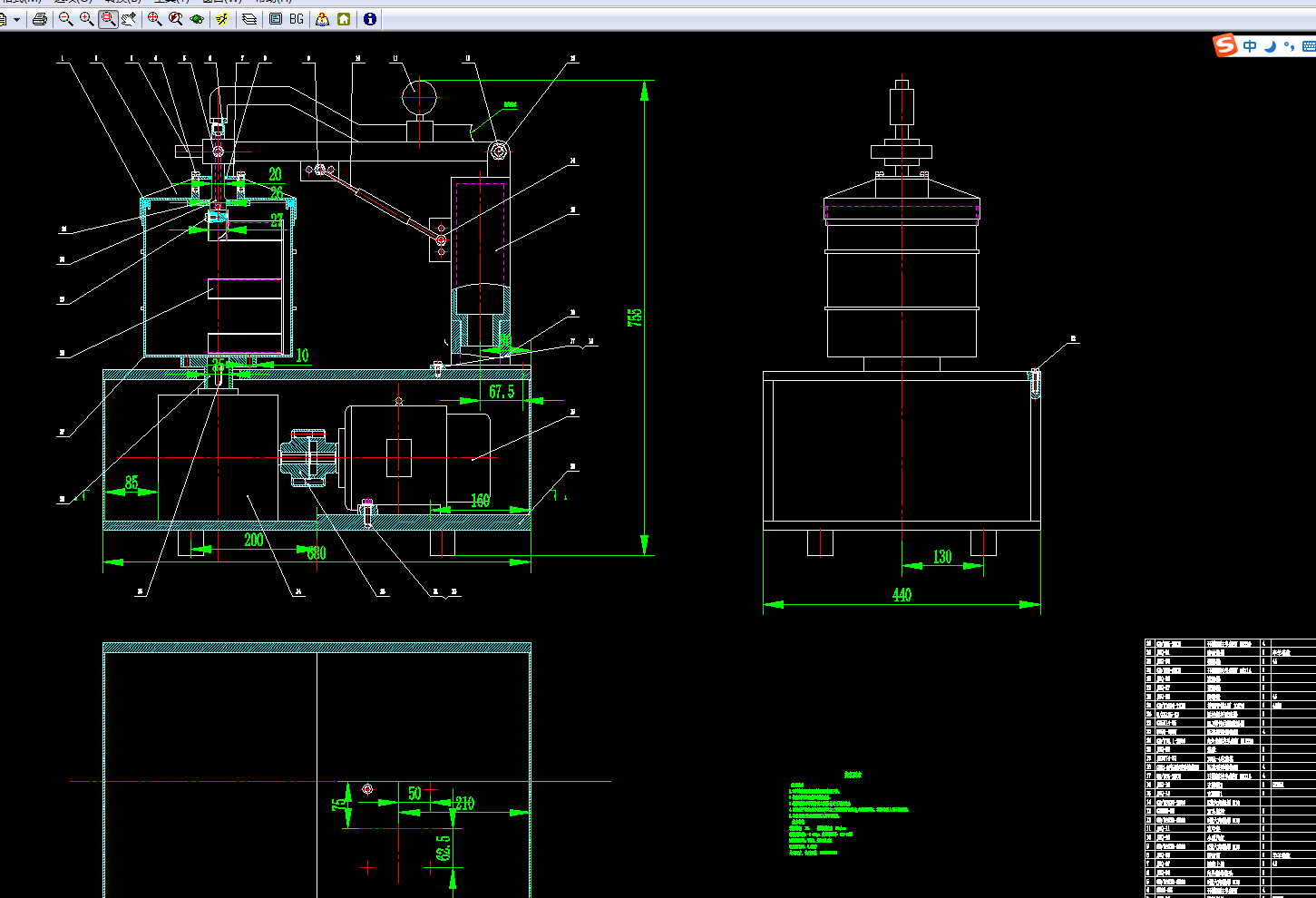Toggle the moon icon on the IME bar

[1271, 46]
